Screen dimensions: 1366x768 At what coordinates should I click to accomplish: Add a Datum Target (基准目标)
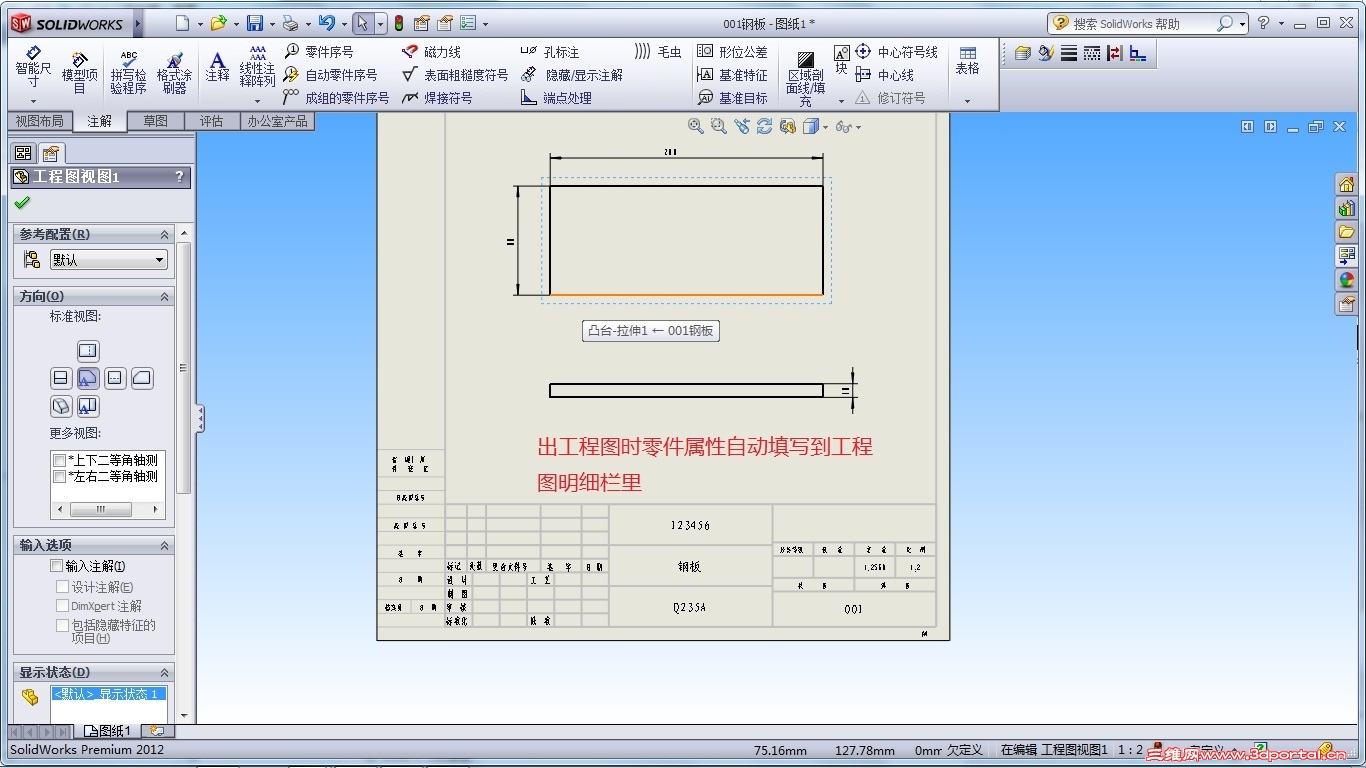732,98
